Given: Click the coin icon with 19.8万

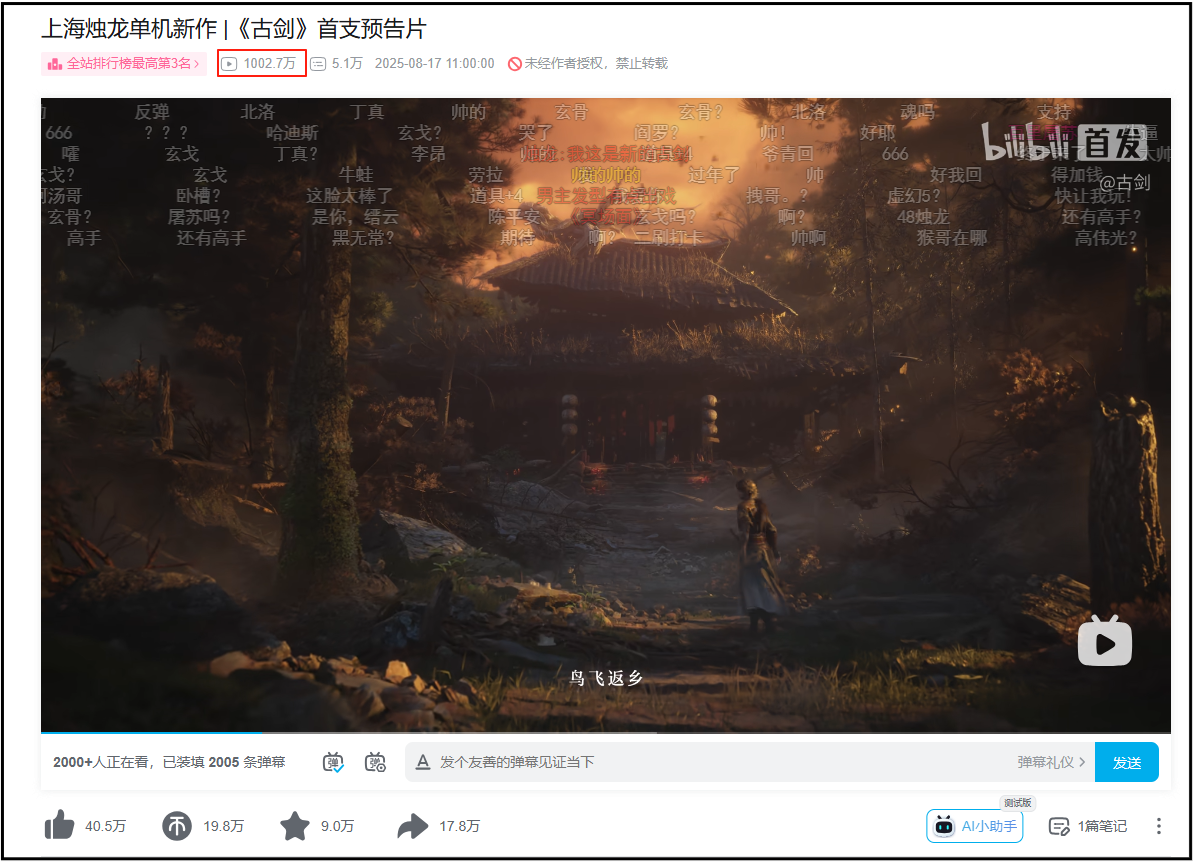Looking at the screenshot, I should click(177, 826).
